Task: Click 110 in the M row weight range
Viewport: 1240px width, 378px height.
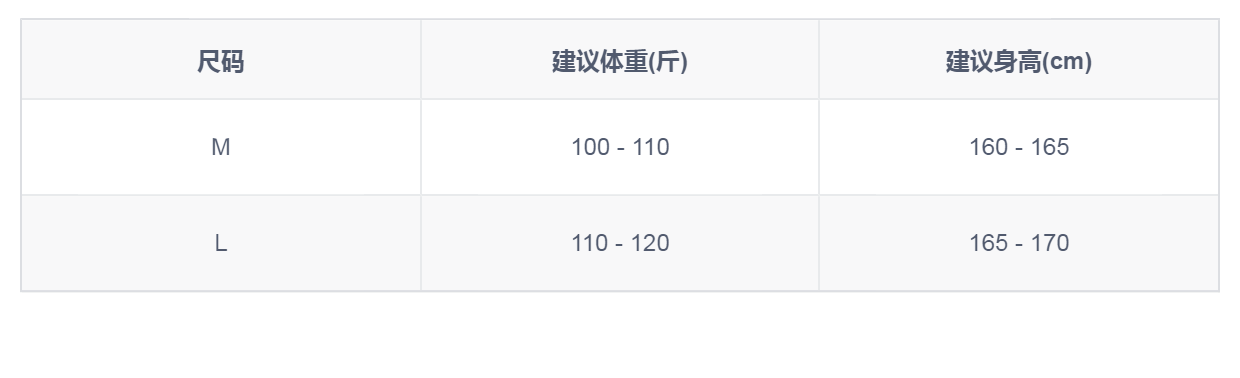Action: [x=650, y=147]
